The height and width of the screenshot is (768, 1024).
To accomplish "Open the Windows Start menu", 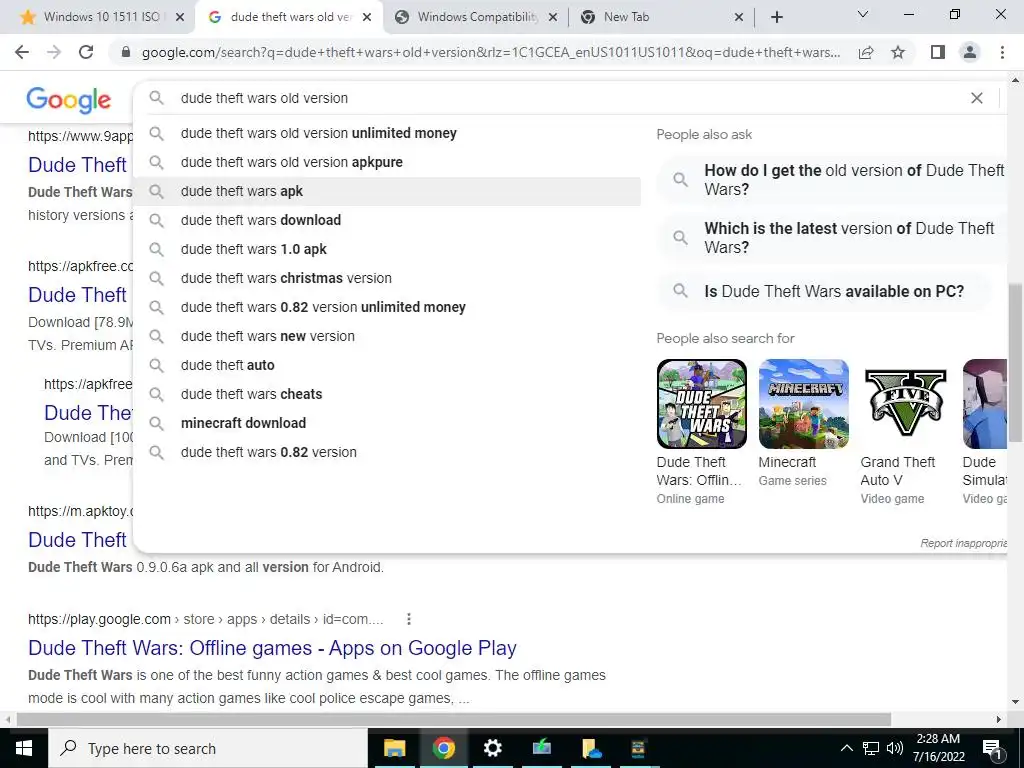I will click(x=24, y=748).
